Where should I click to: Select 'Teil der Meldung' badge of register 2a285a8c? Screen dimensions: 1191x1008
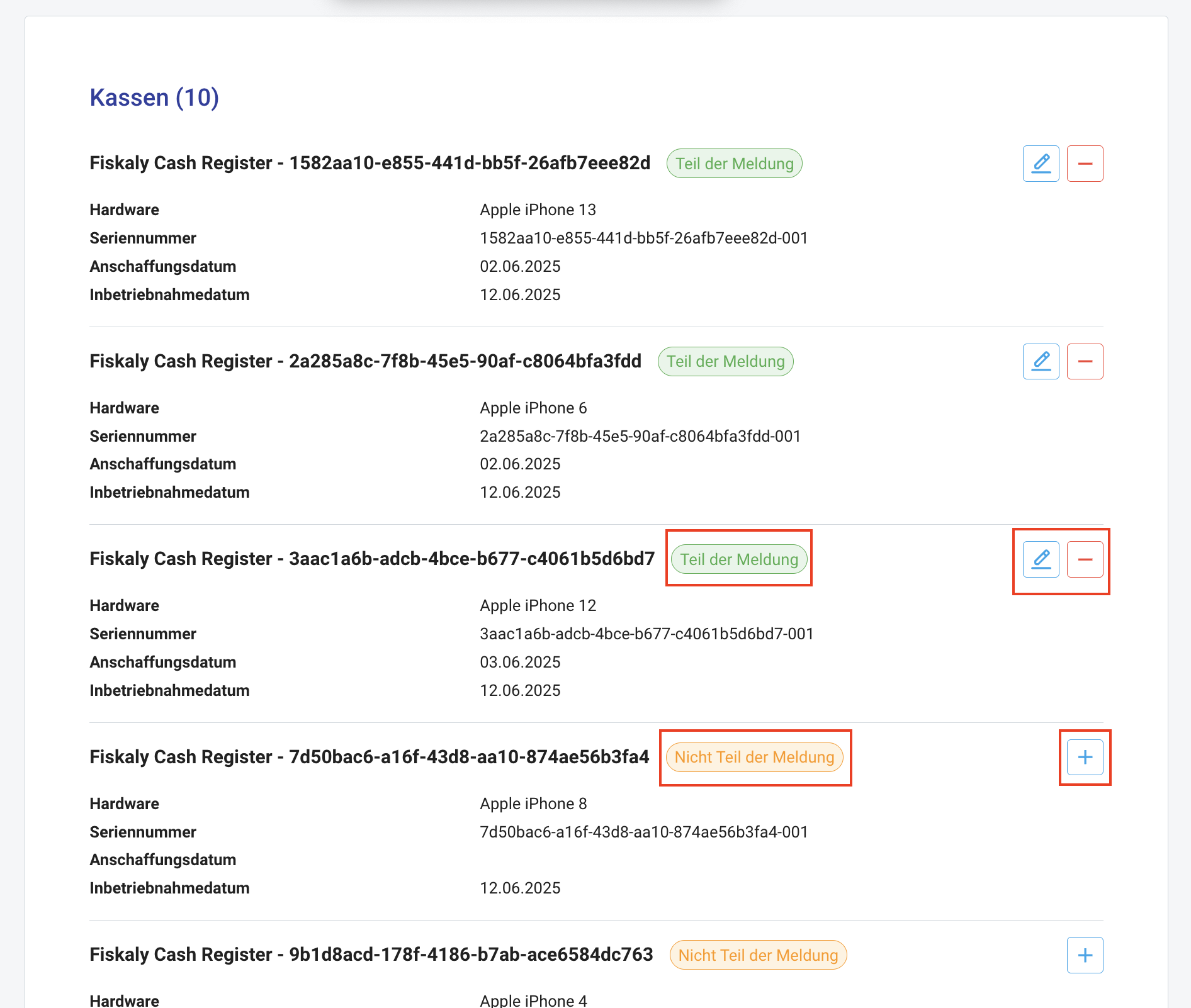click(725, 361)
